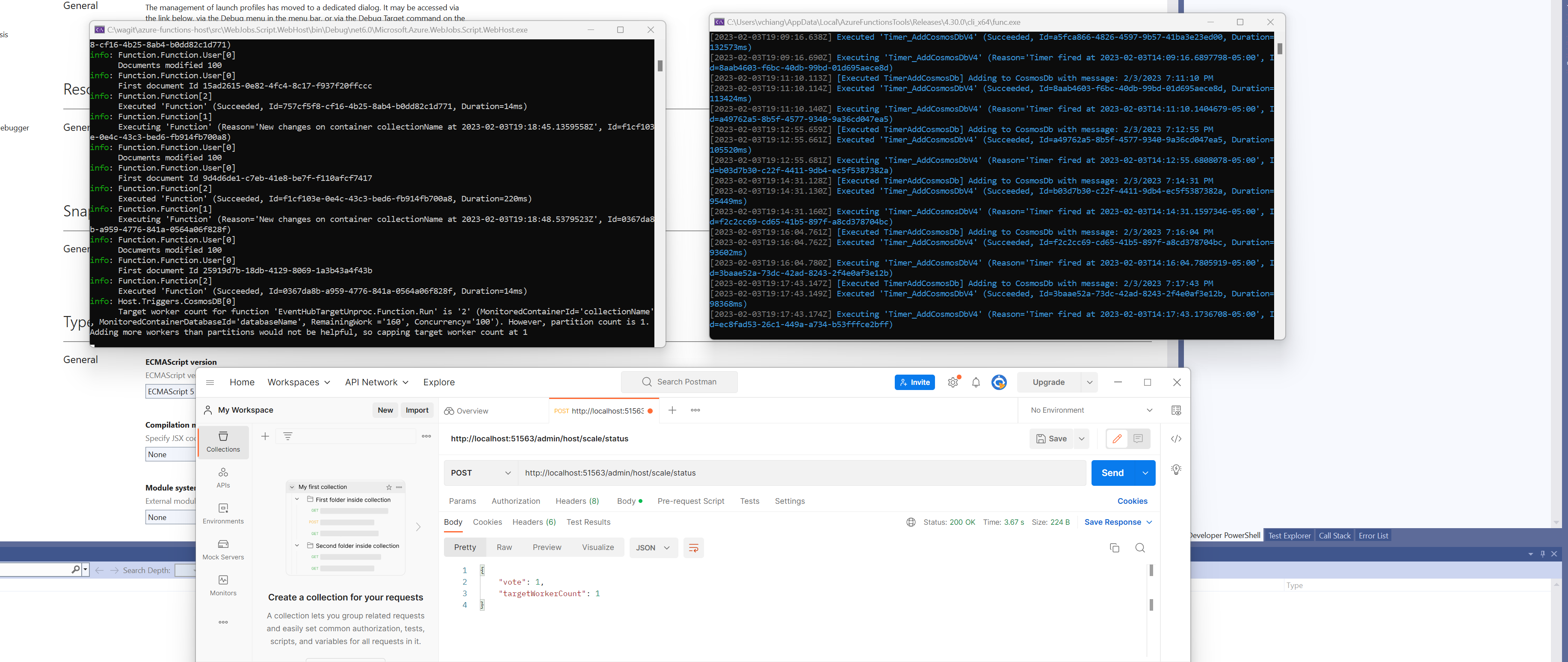The width and height of the screenshot is (1568, 662).
Task: Open Monitors in Postman sidebar
Action: (x=223, y=585)
